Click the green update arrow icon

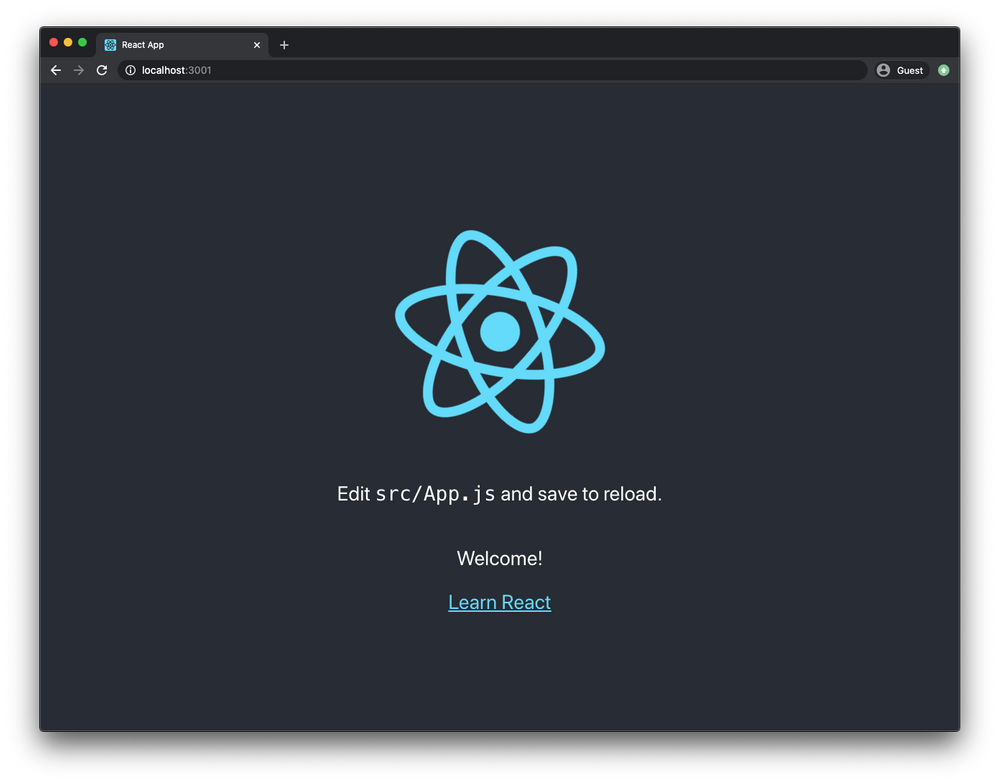click(x=943, y=70)
